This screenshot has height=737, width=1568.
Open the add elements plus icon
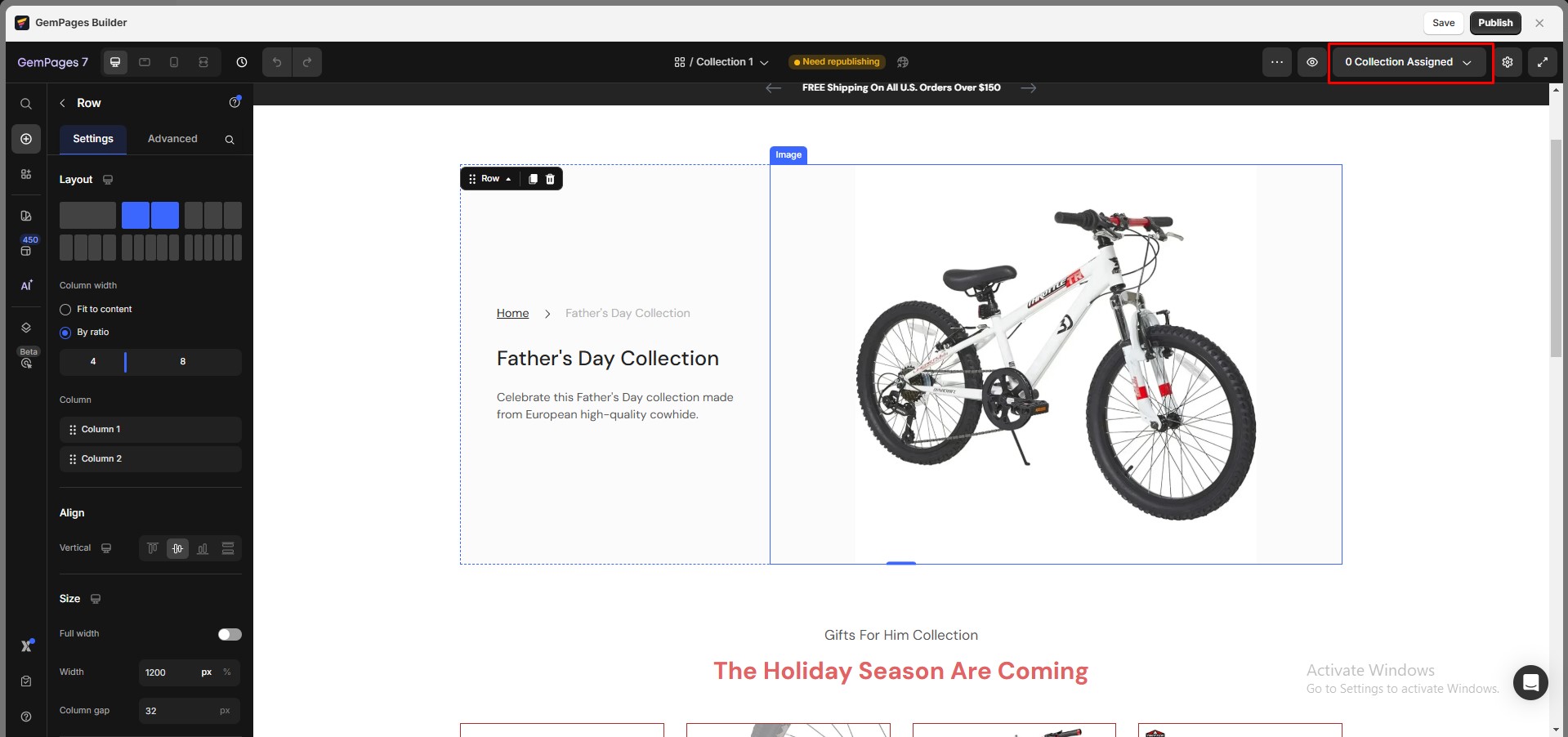(x=26, y=139)
